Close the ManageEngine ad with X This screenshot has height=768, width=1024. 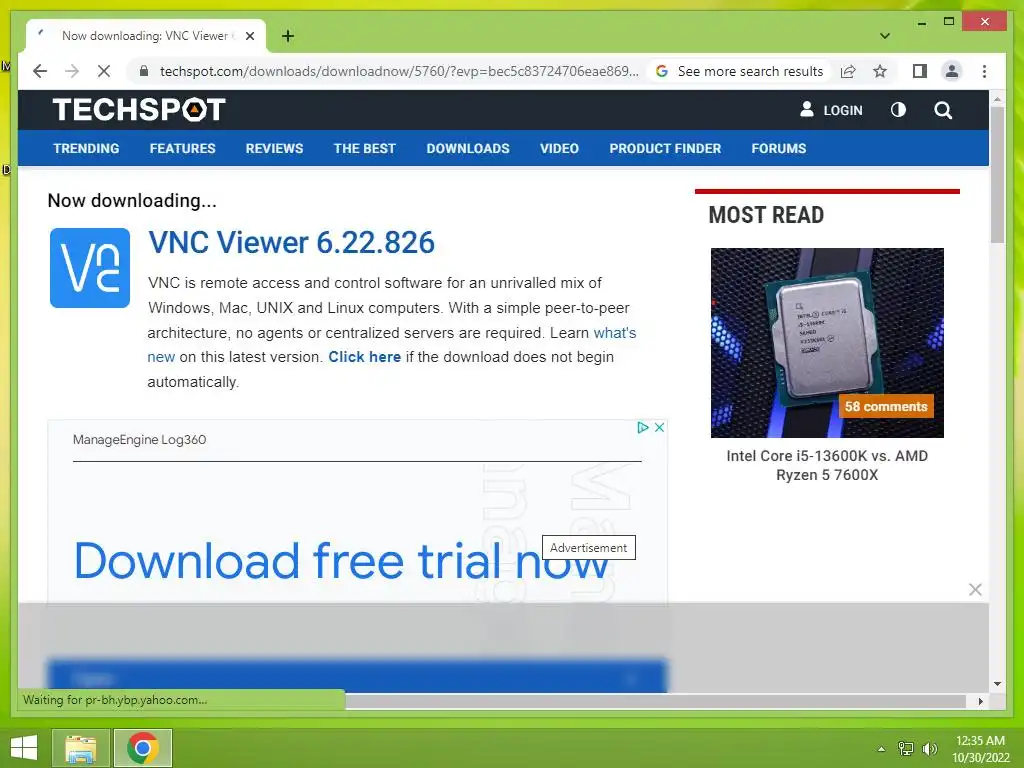point(660,427)
